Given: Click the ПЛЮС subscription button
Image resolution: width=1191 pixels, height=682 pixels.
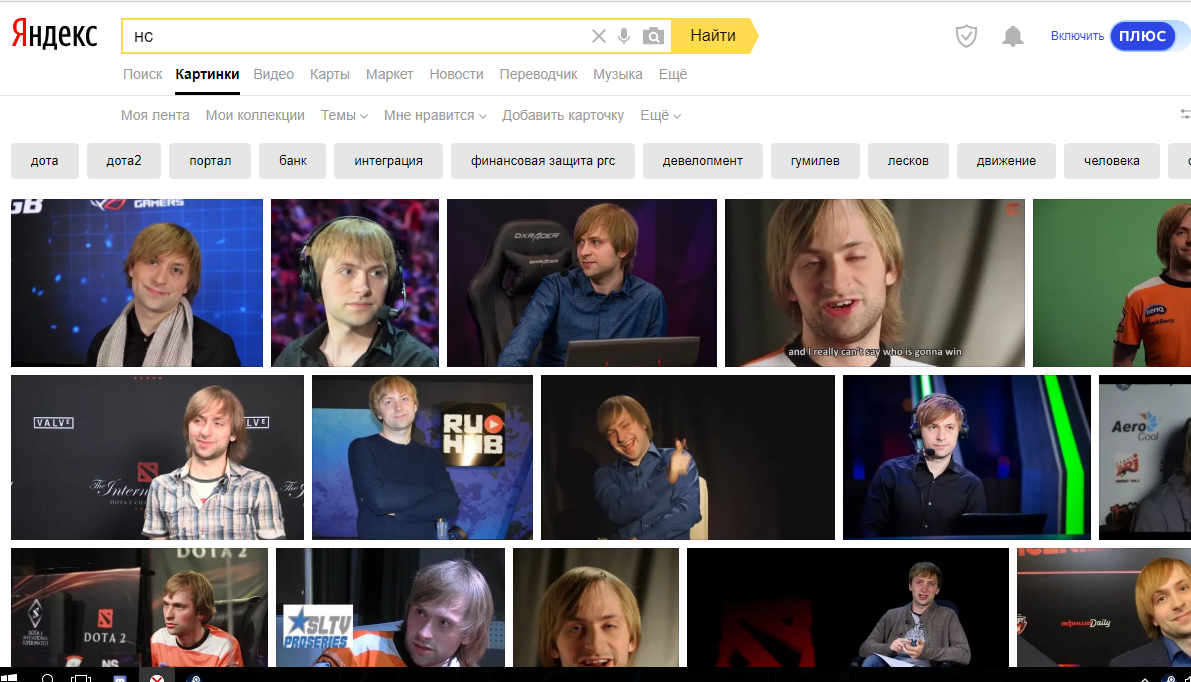Looking at the screenshot, I should click(1142, 36).
